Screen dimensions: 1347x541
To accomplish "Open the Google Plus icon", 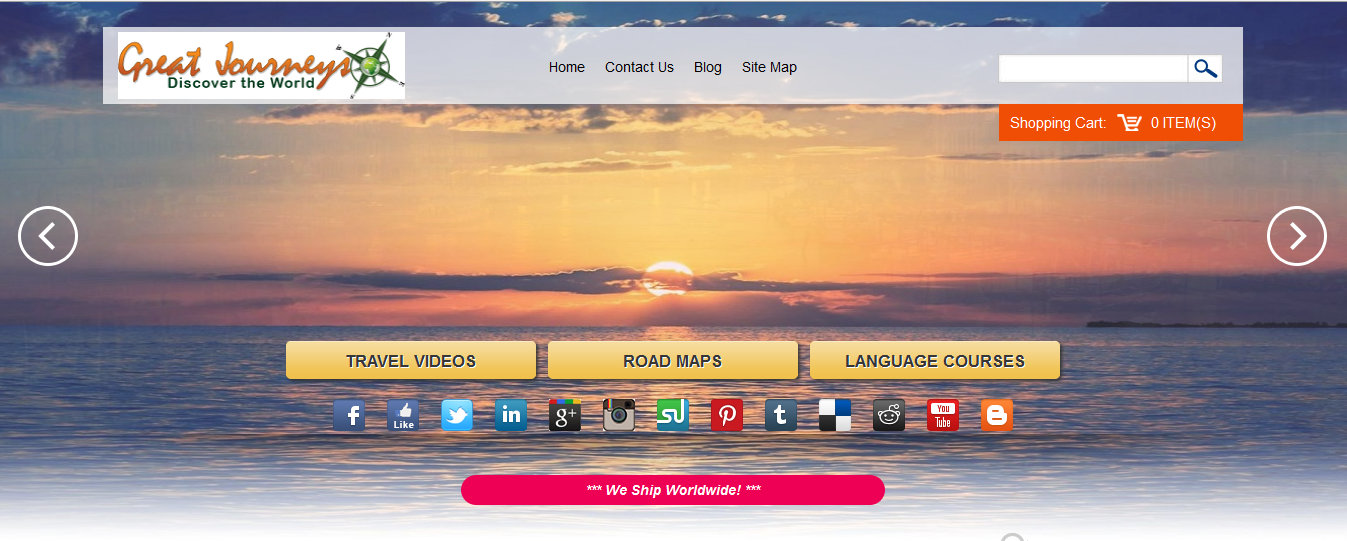I will [565, 415].
